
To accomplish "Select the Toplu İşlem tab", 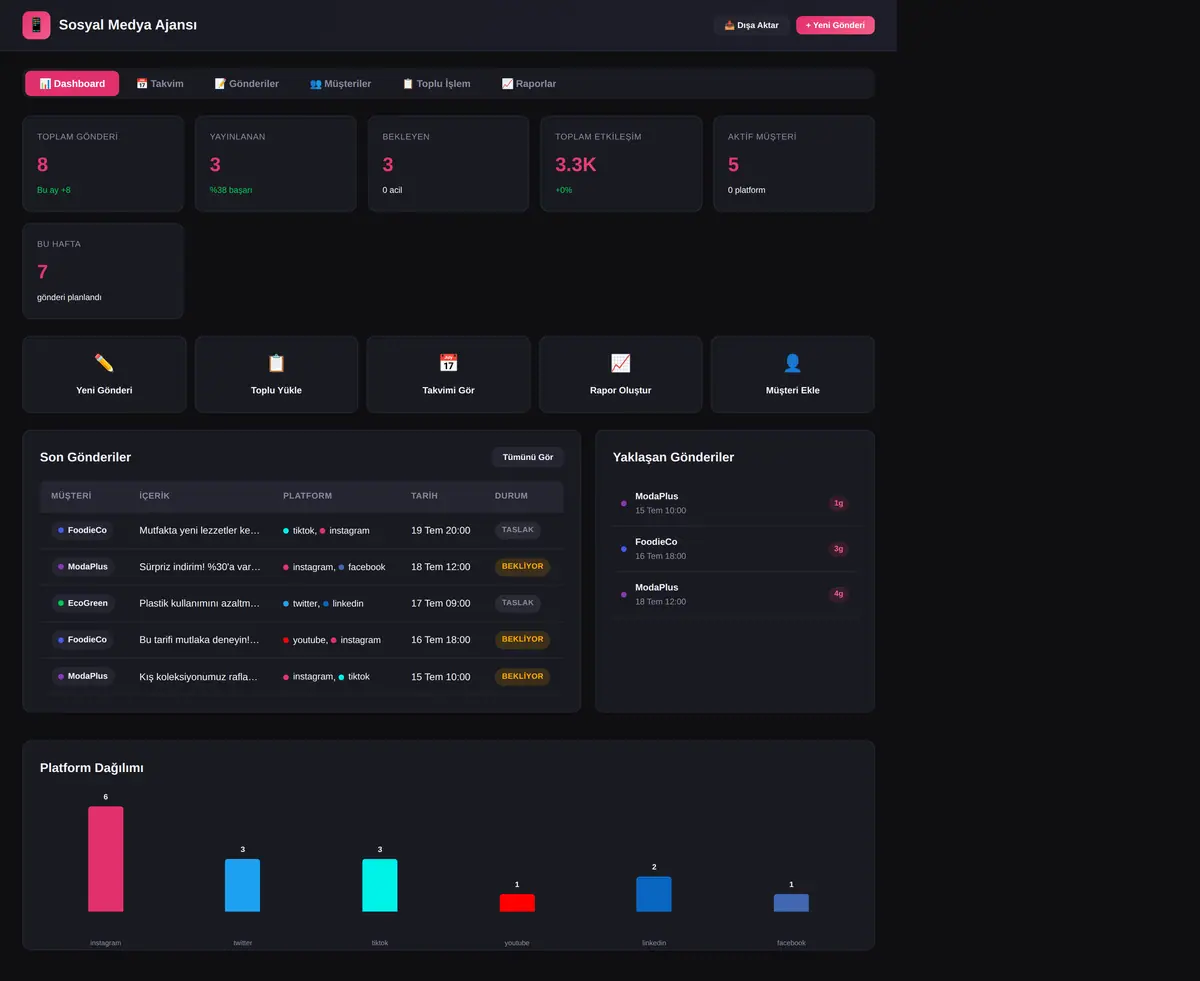I will coord(436,84).
